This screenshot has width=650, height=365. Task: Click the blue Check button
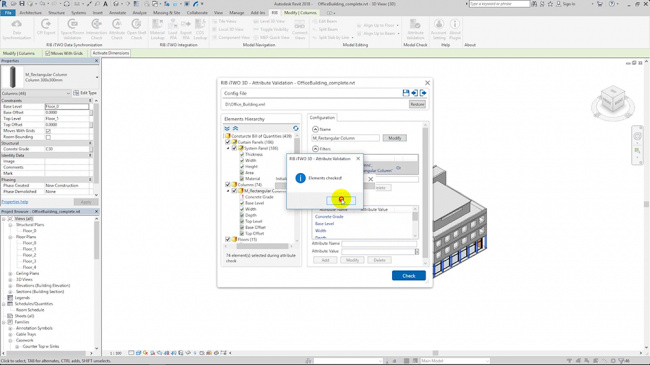[409, 276]
